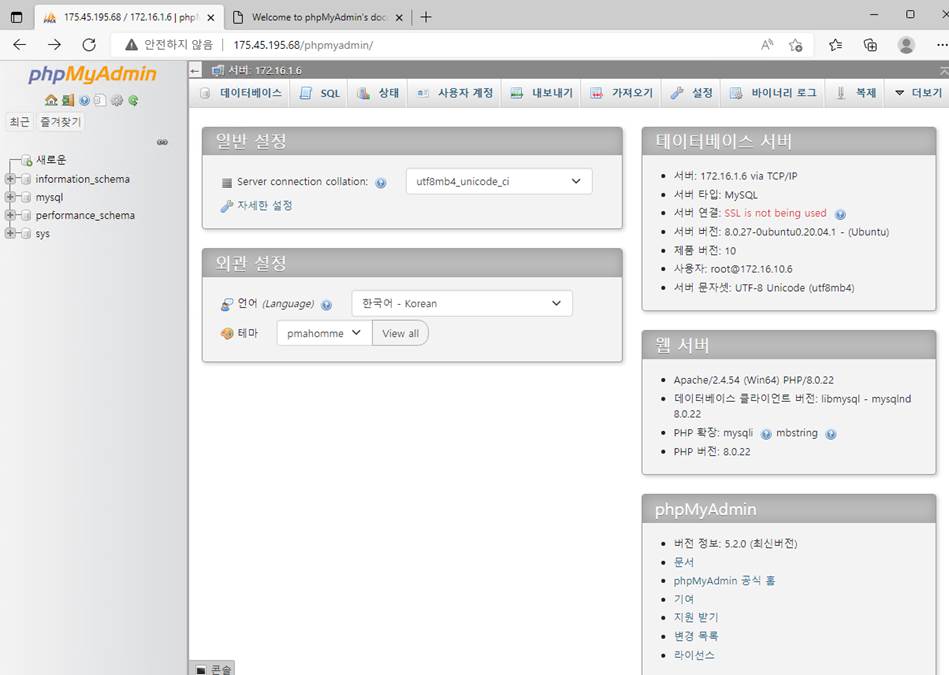
Task: Open the SQL tab
Action: tap(321, 93)
